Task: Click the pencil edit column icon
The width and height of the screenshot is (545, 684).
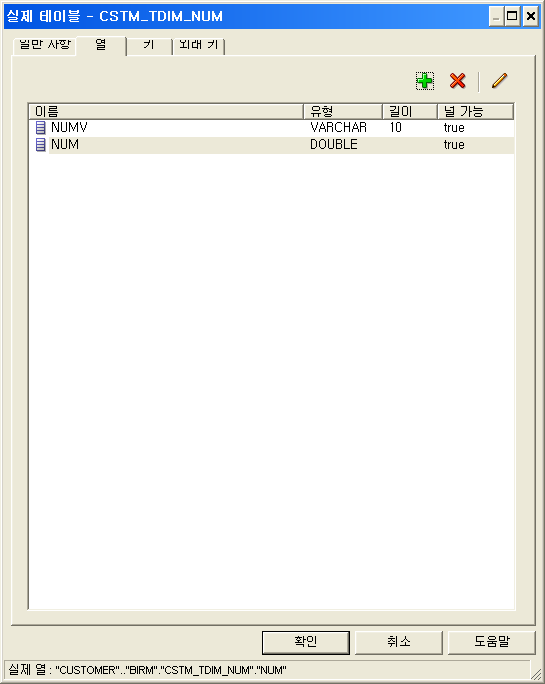Action: coord(499,81)
